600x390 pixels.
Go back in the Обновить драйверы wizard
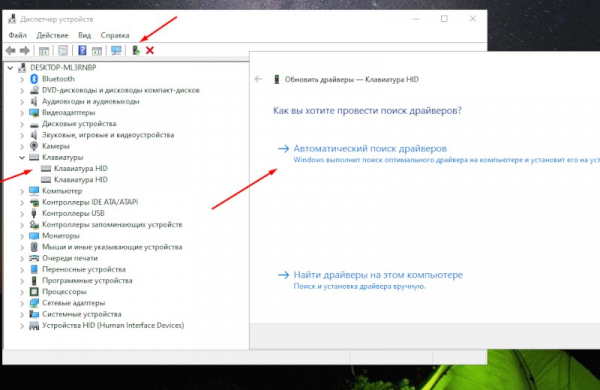click(258, 79)
